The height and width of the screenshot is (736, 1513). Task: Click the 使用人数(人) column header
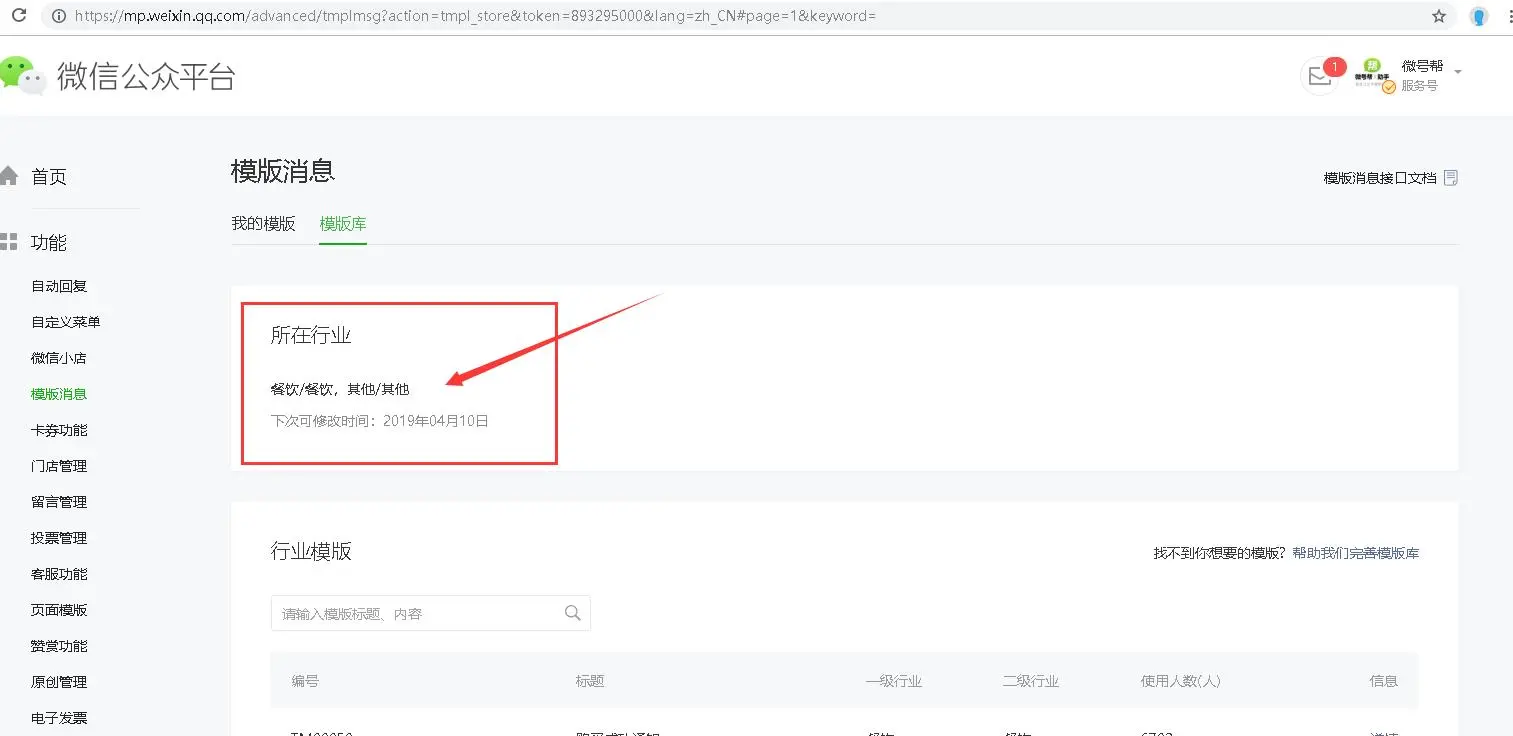tap(1181, 681)
